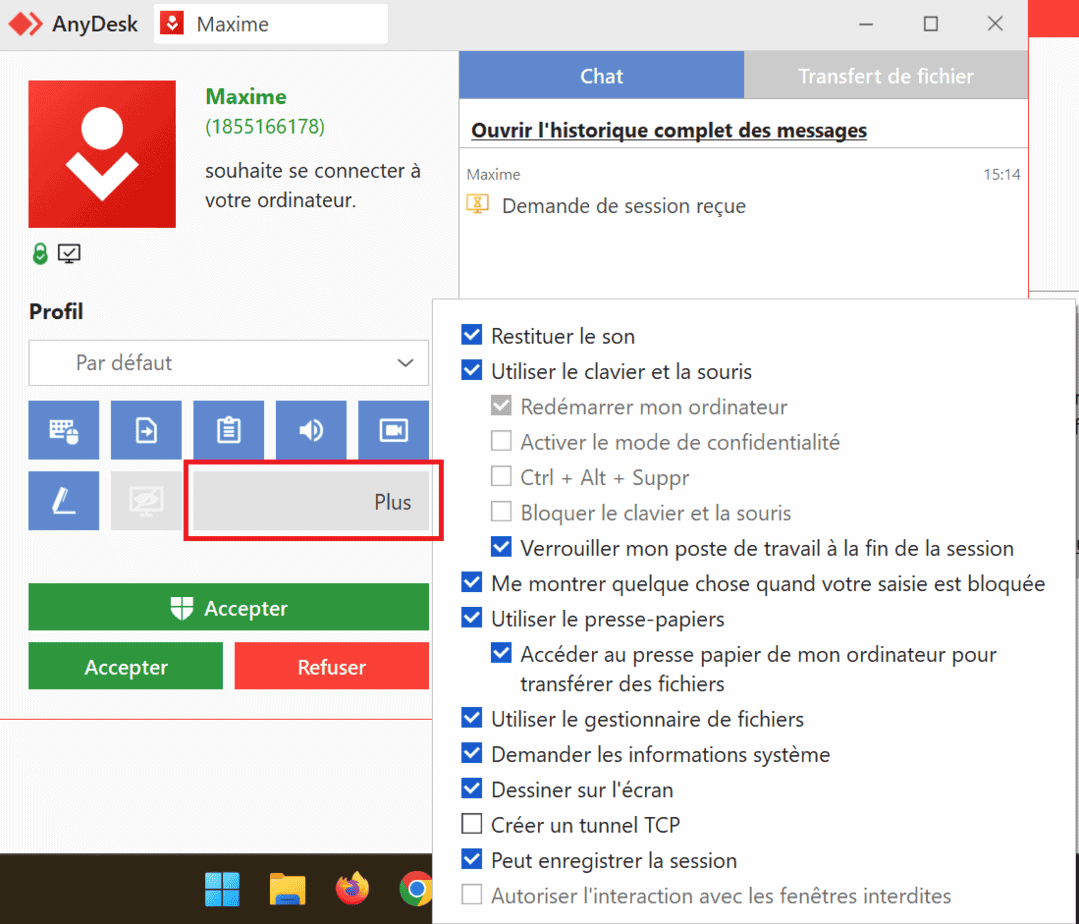The image size is (1079, 924).
Task: Open the Par défaut profile dropdown
Action: pos(228,363)
